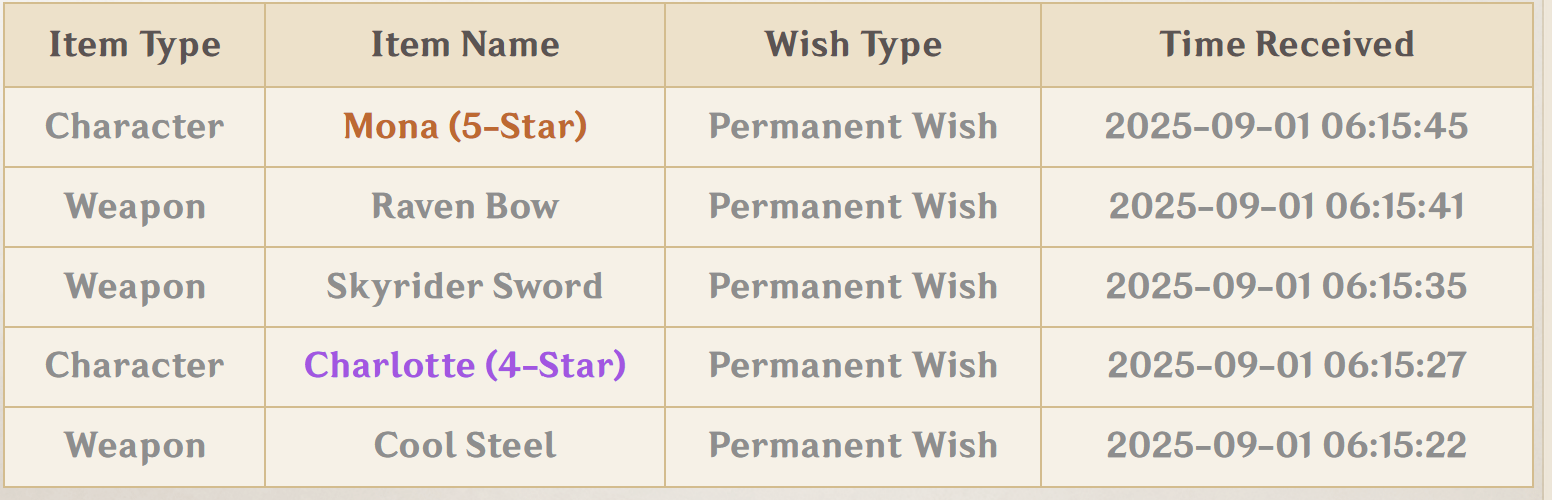Click the Item Type column header
This screenshot has width=1552, height=500.
135,45
